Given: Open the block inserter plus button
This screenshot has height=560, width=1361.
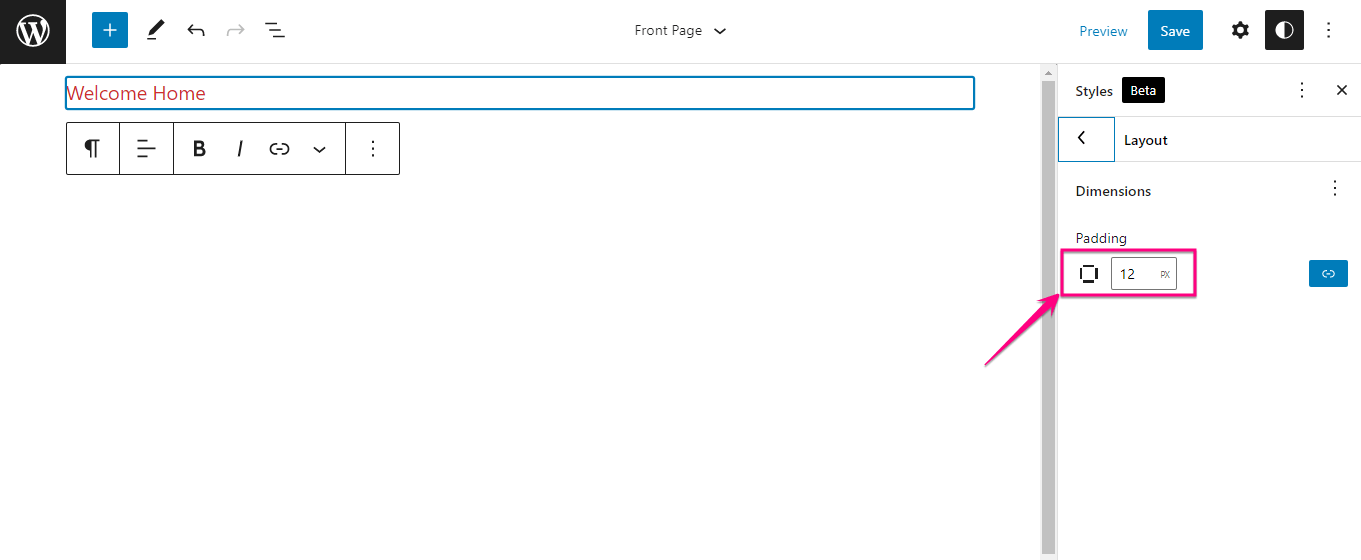Looking at the screenshot, I should click(x=110, y=30).
